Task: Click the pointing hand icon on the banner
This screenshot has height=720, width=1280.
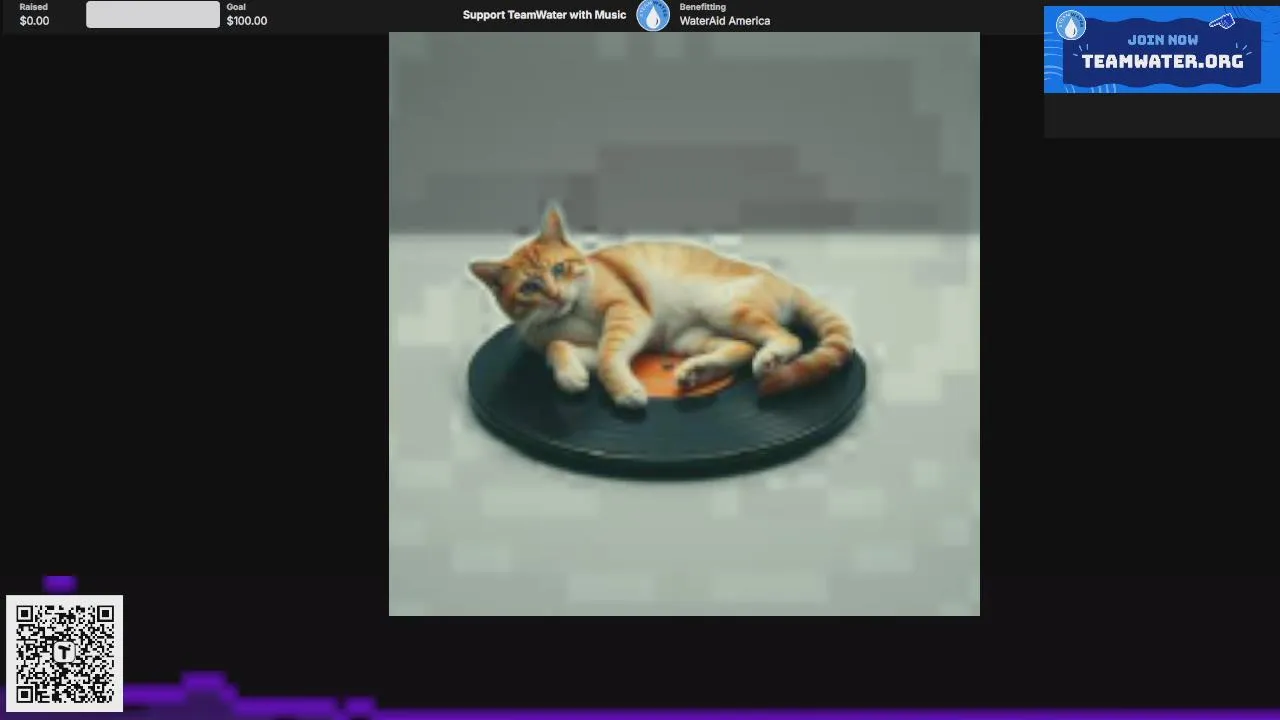Action: tap(1222, 22)
